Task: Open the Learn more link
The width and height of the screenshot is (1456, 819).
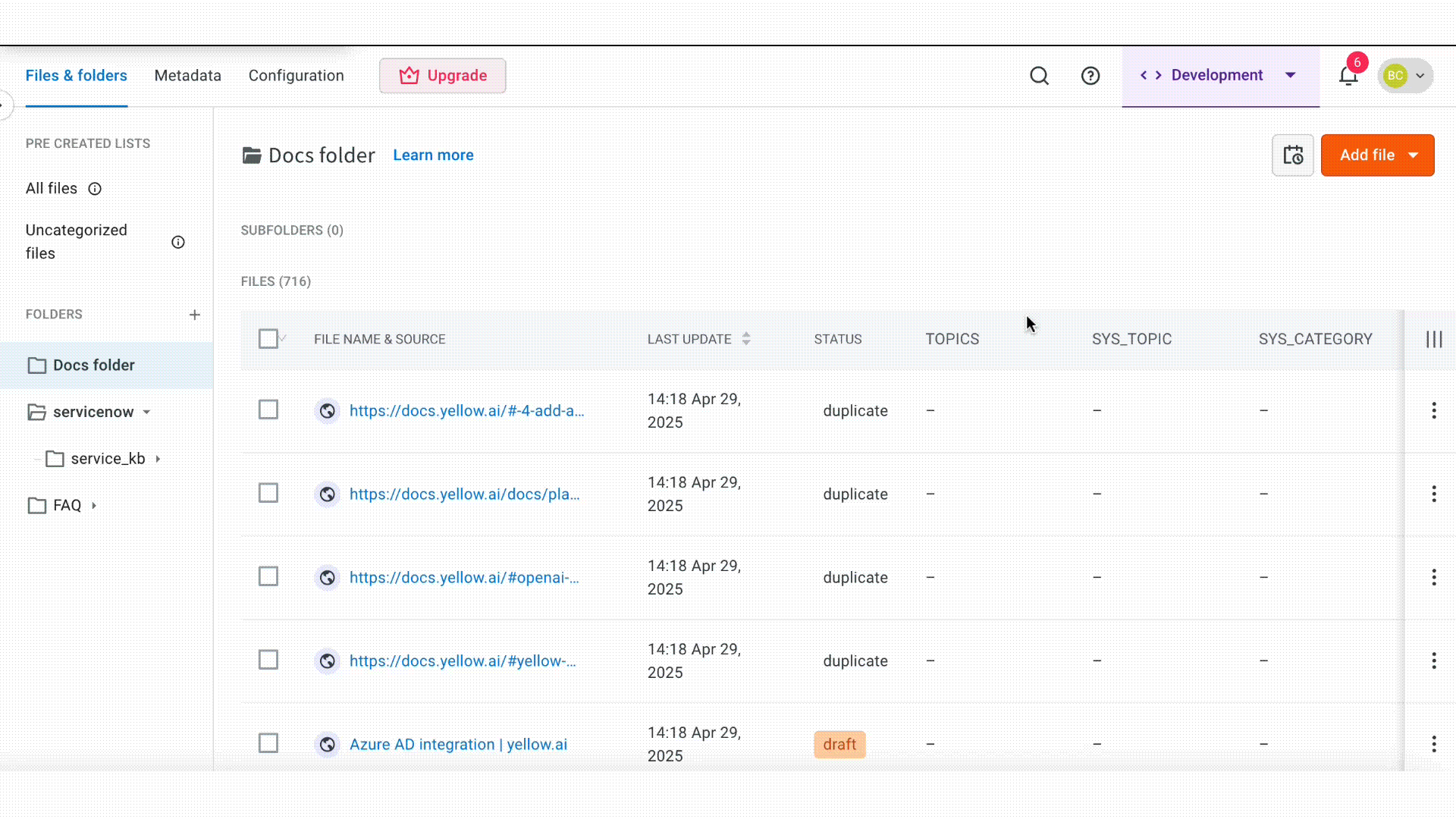Action: (433, 155)
